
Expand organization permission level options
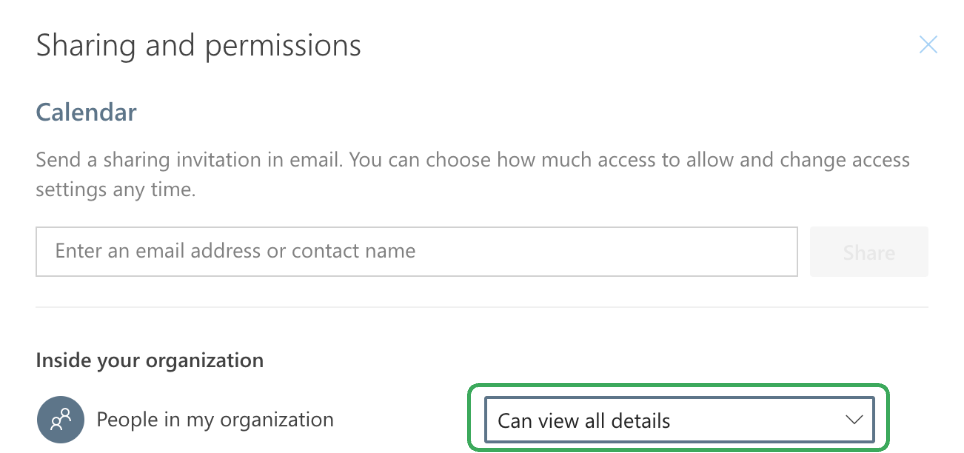point(679,420)
